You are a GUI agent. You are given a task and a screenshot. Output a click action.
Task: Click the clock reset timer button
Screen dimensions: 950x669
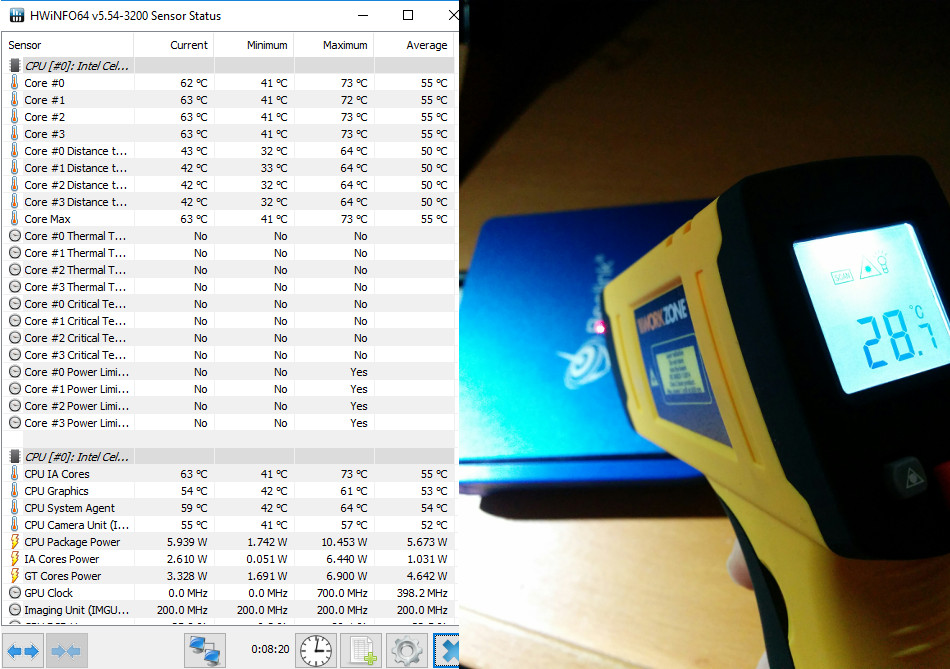pyautogui.click(x=316, y=651)
